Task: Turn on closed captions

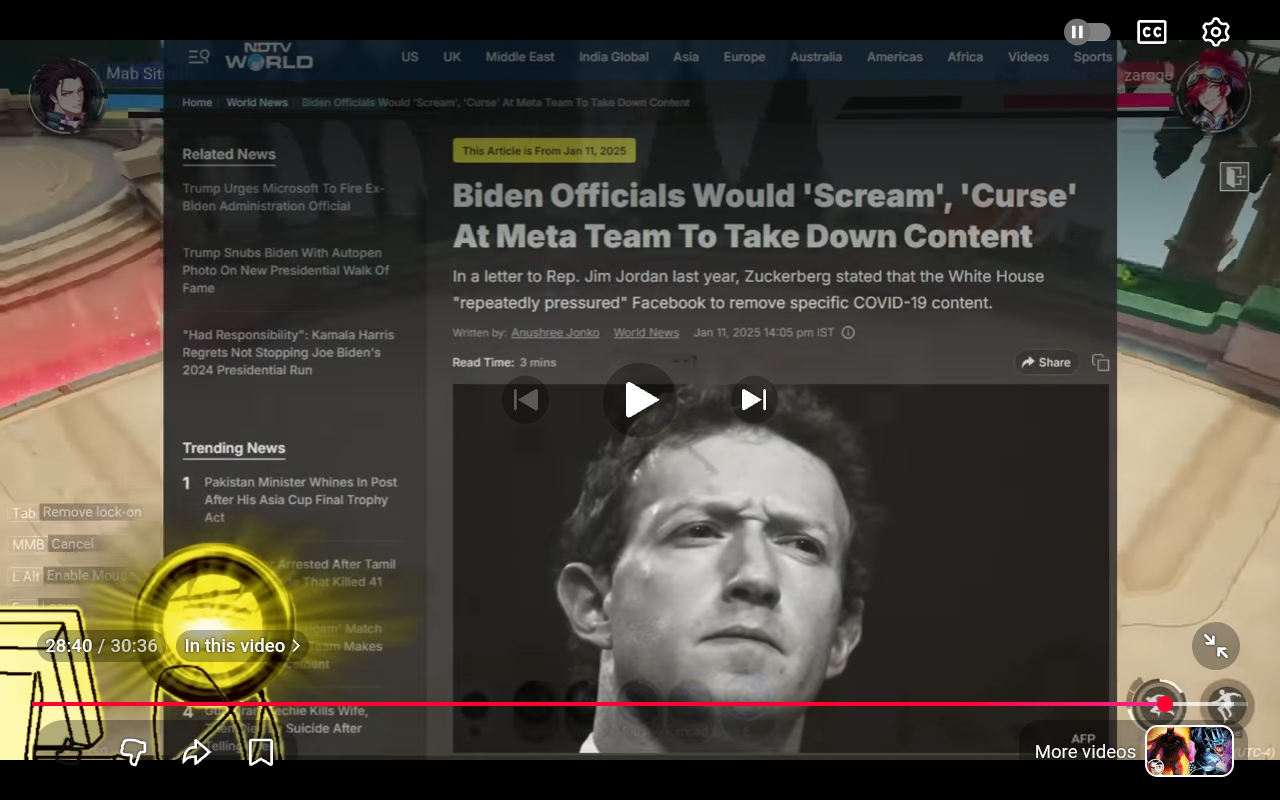Action: pyautogui.click(x=1152, y=32)
